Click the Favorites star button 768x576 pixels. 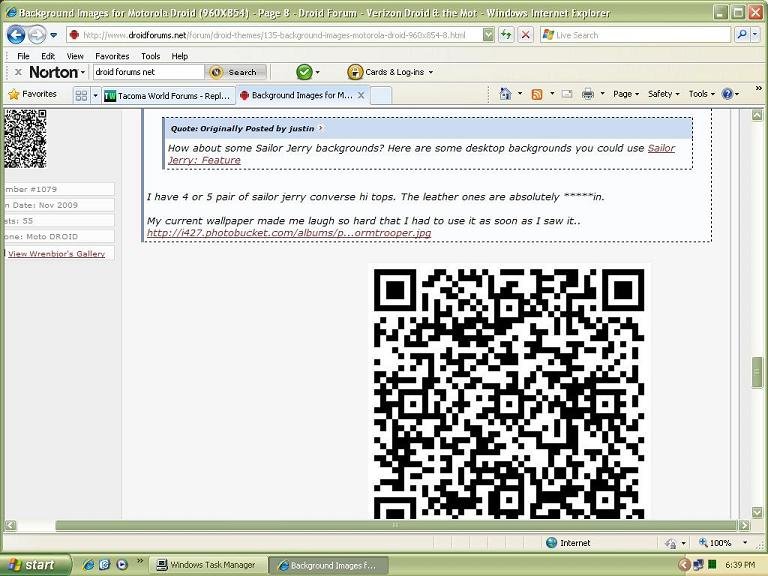[33, 94]
